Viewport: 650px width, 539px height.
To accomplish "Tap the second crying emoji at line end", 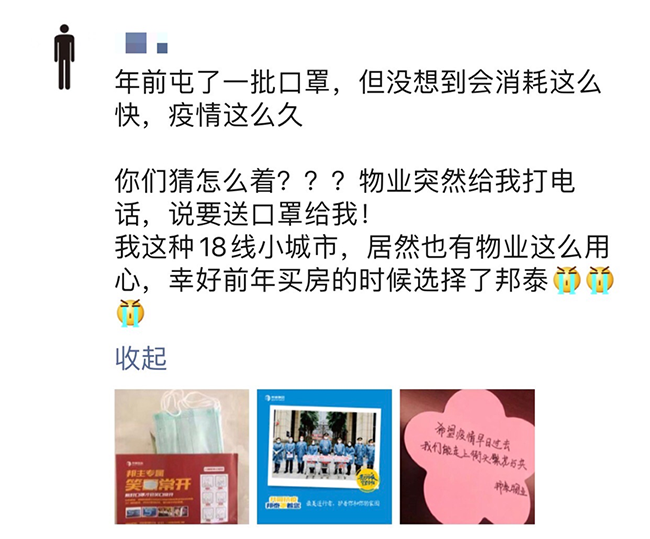I will pos(599,281).
